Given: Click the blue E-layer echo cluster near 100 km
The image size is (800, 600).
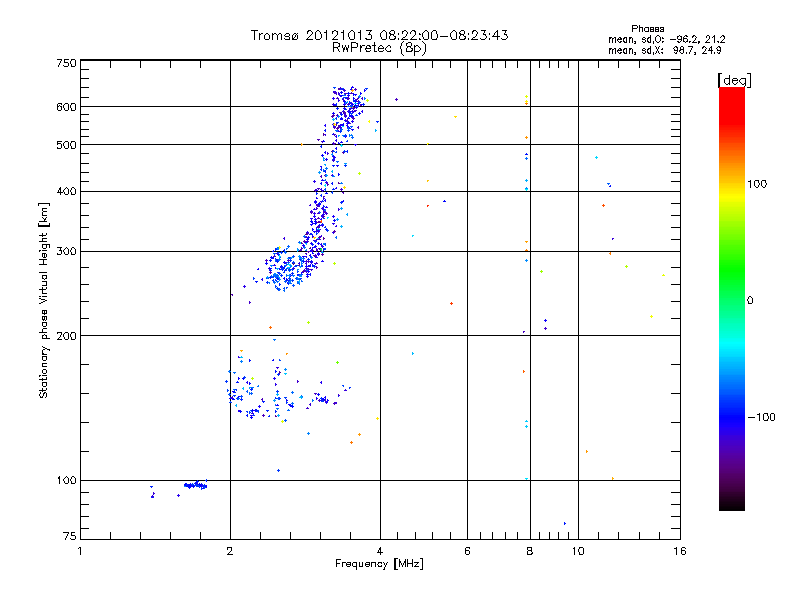Looking at the screenshot, I should click(196, 485).
